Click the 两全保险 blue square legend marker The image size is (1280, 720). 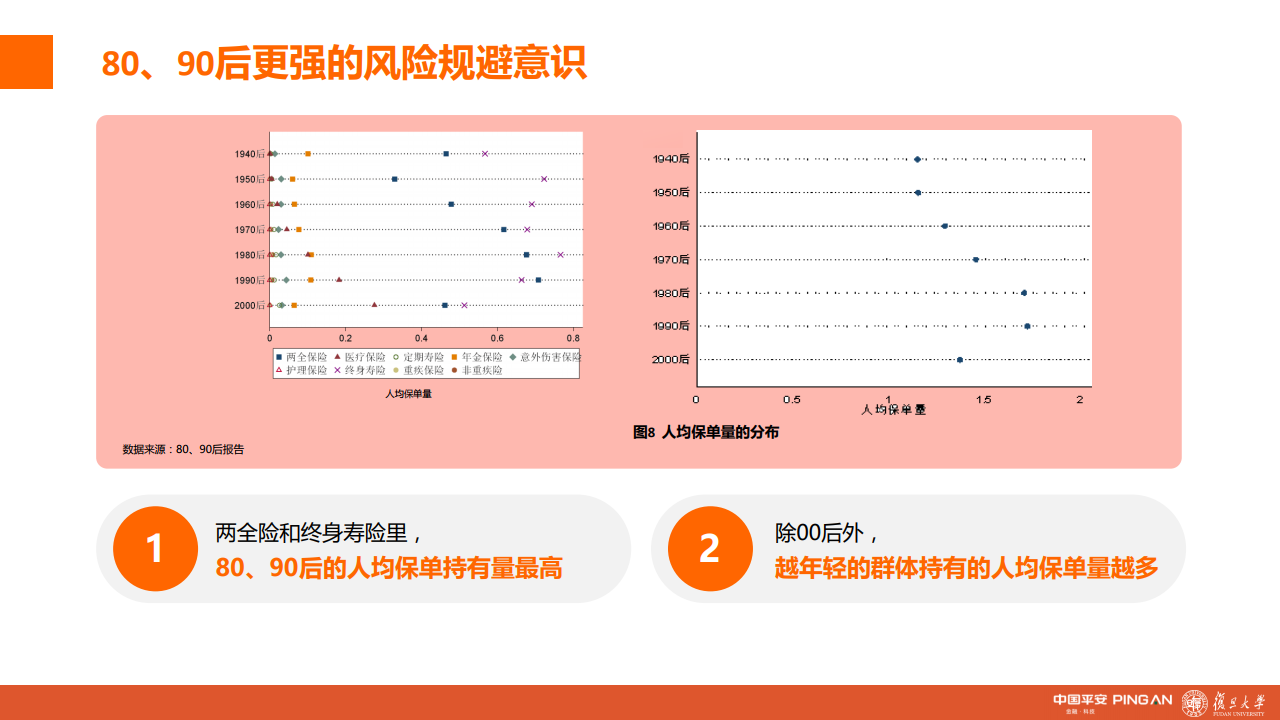point(279,357)
